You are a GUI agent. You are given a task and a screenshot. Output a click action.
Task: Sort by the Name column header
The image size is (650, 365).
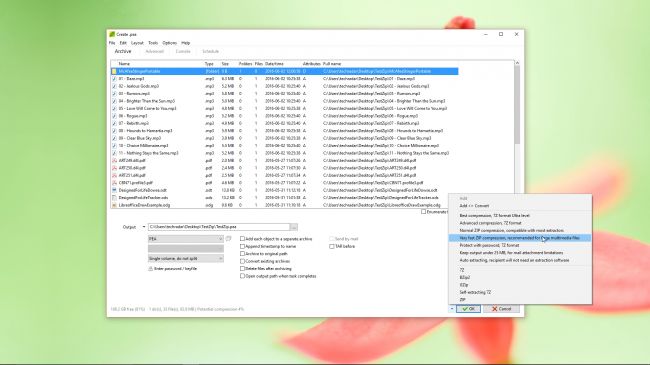click(x=124, y=64)
